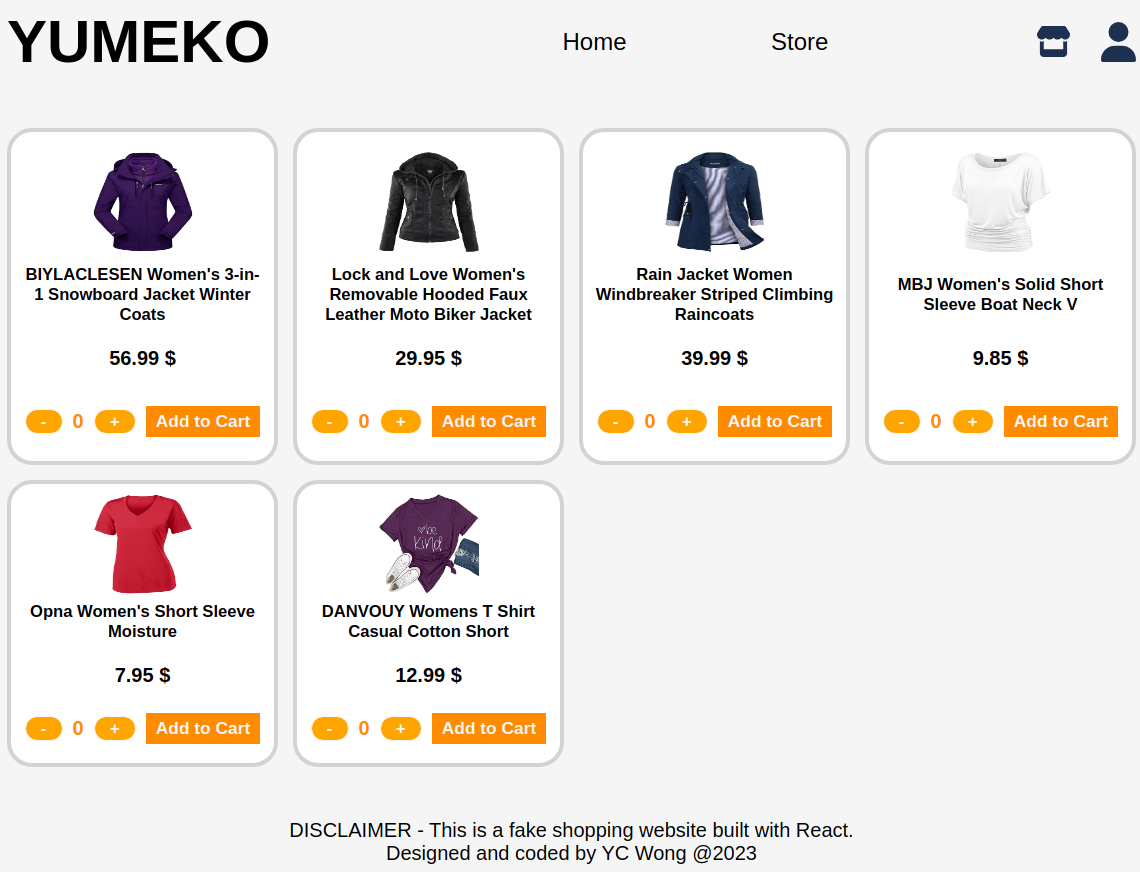The image size is (1140, 872).
Task: Increase quantity of Rain Jacket Windbreaker
Action: pyautogui.click(x=687, y=422)
